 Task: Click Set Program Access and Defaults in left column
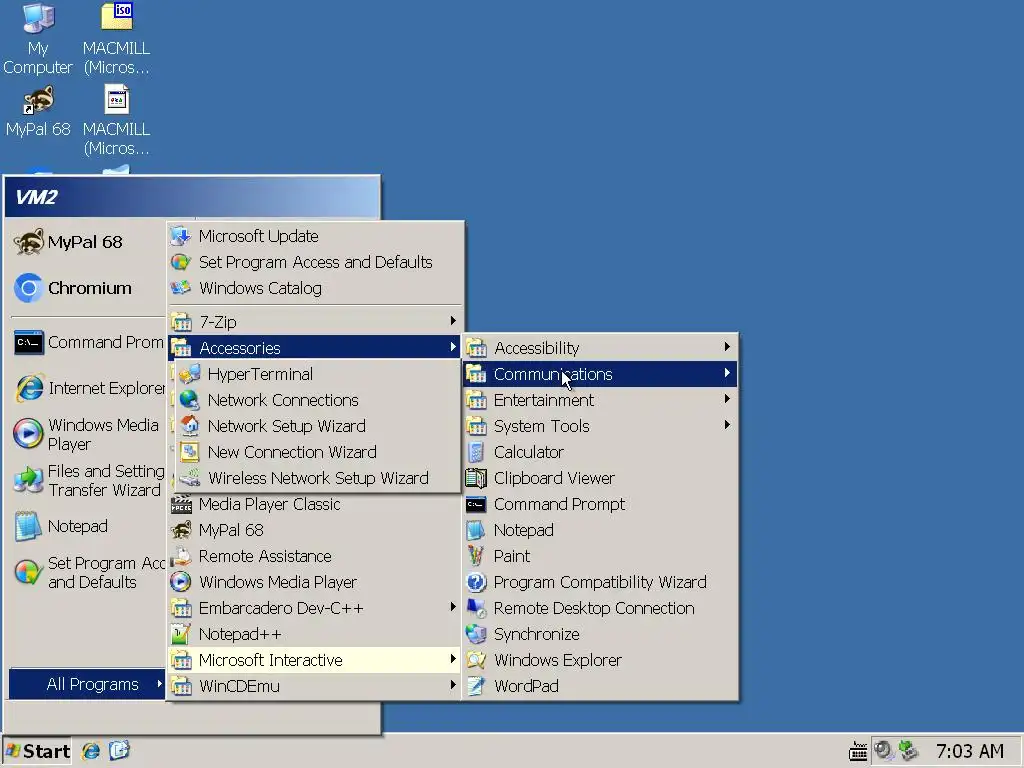[88, 573]
